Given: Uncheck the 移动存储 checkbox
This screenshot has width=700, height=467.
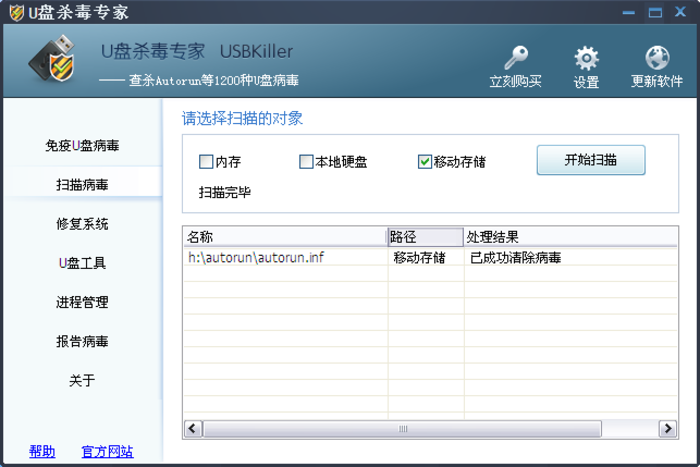Looking at the screenshot, I should click(x=425, y=161).
